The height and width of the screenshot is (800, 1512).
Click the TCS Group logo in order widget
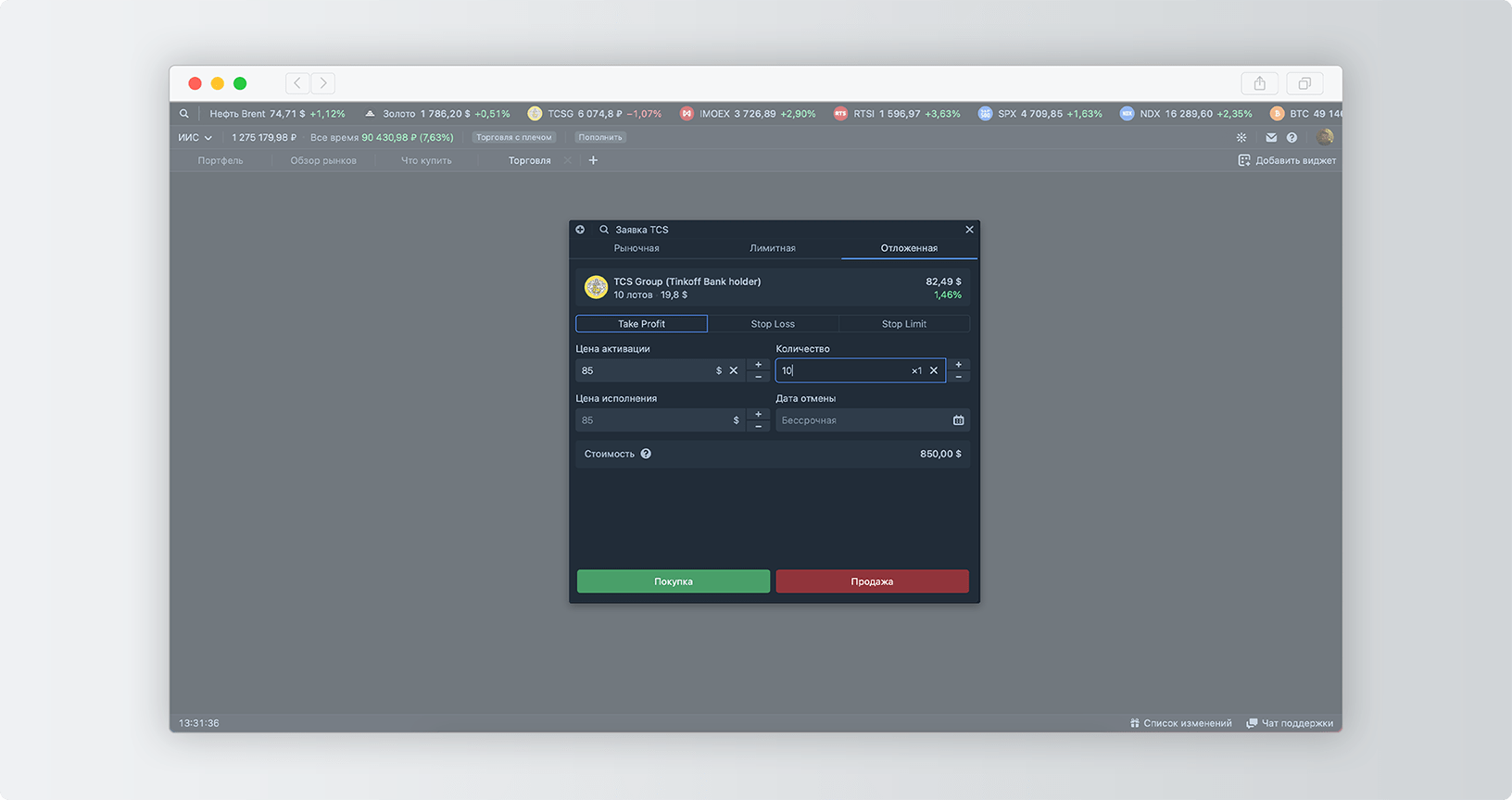coord(596,287)
